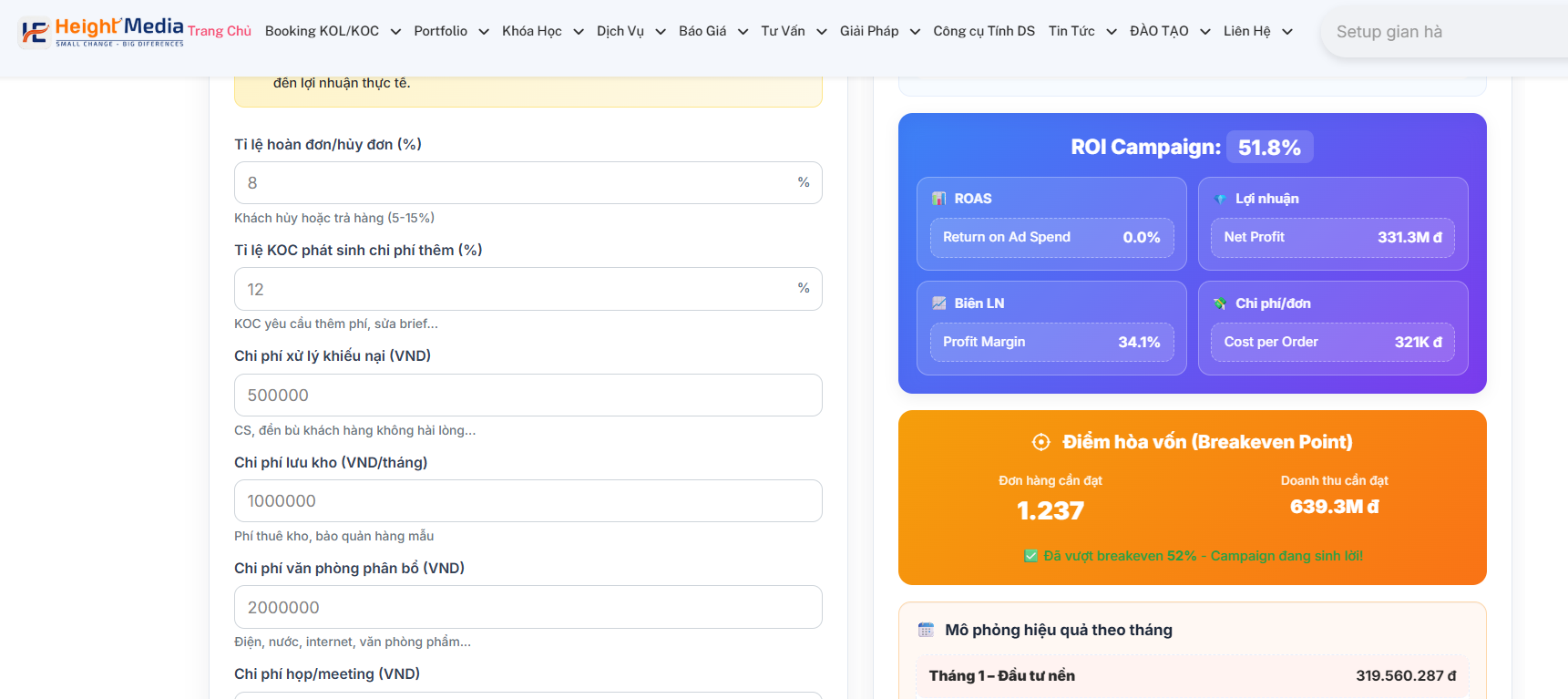1568x699 pixels.
Task: Select the calendar icon beside Mô phỏng hiệu quả
Action: click(927, 630)
